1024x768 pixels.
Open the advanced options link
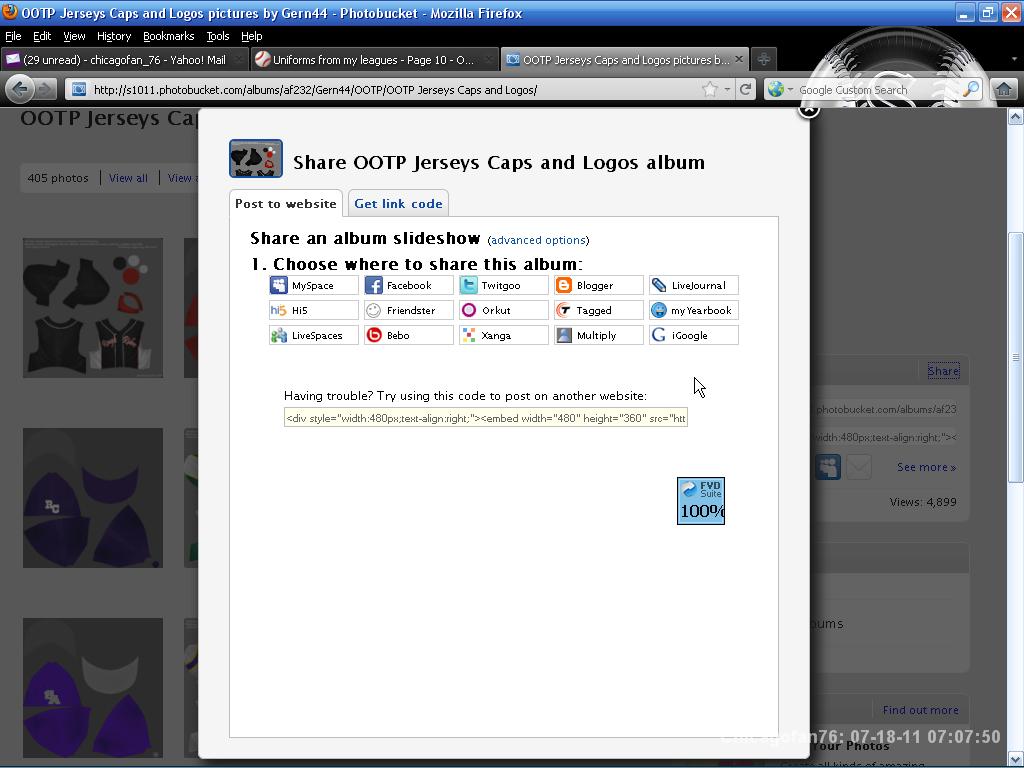(x=538, y=240)
